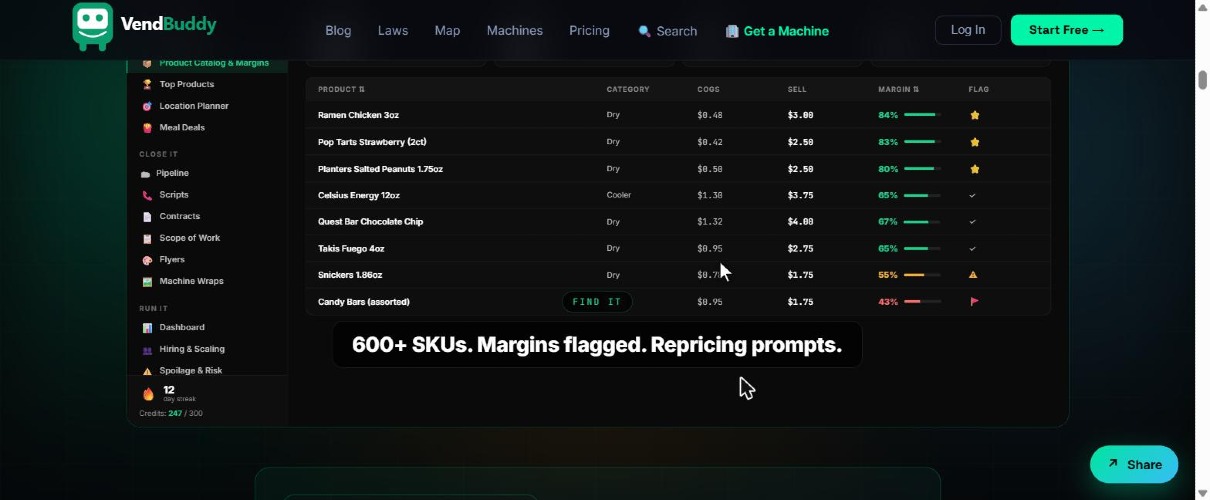Click the Takis Fuego 4oz product name

click(351, 249)
